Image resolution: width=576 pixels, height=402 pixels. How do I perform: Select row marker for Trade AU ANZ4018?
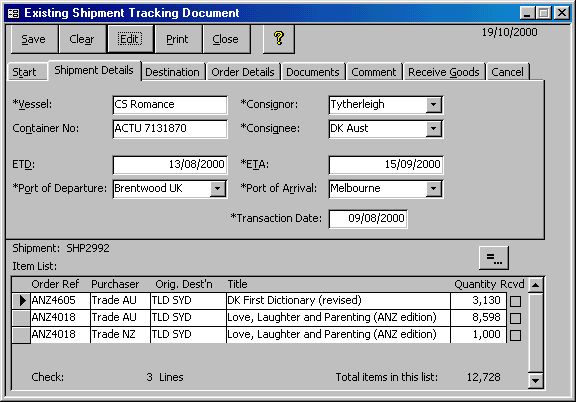(21, 317)
